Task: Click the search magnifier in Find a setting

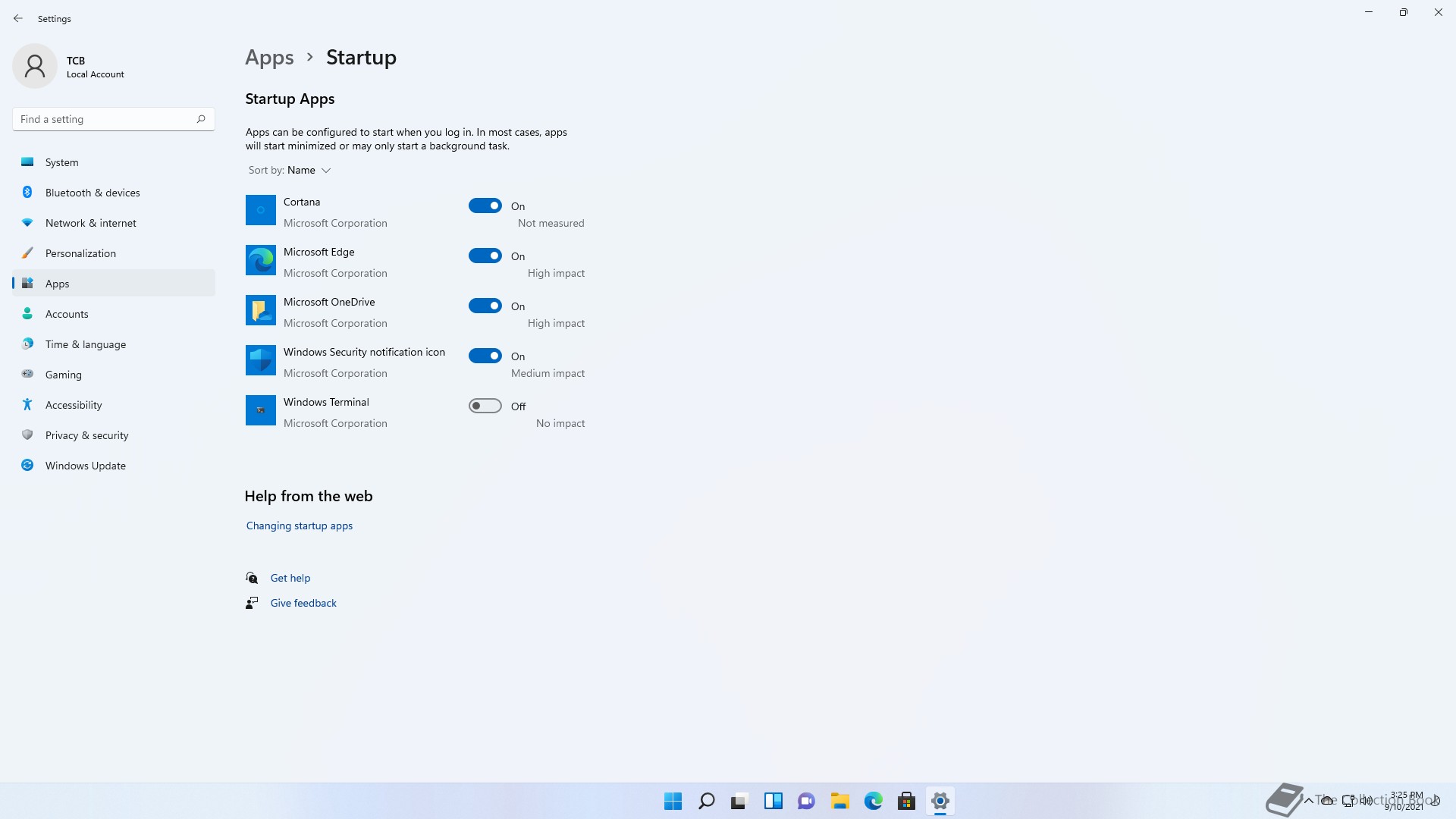Action: 201,119
